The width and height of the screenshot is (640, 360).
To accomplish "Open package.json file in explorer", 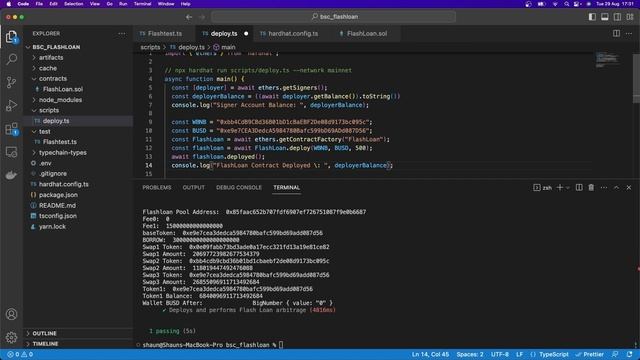I will click(x=58, y=195).
